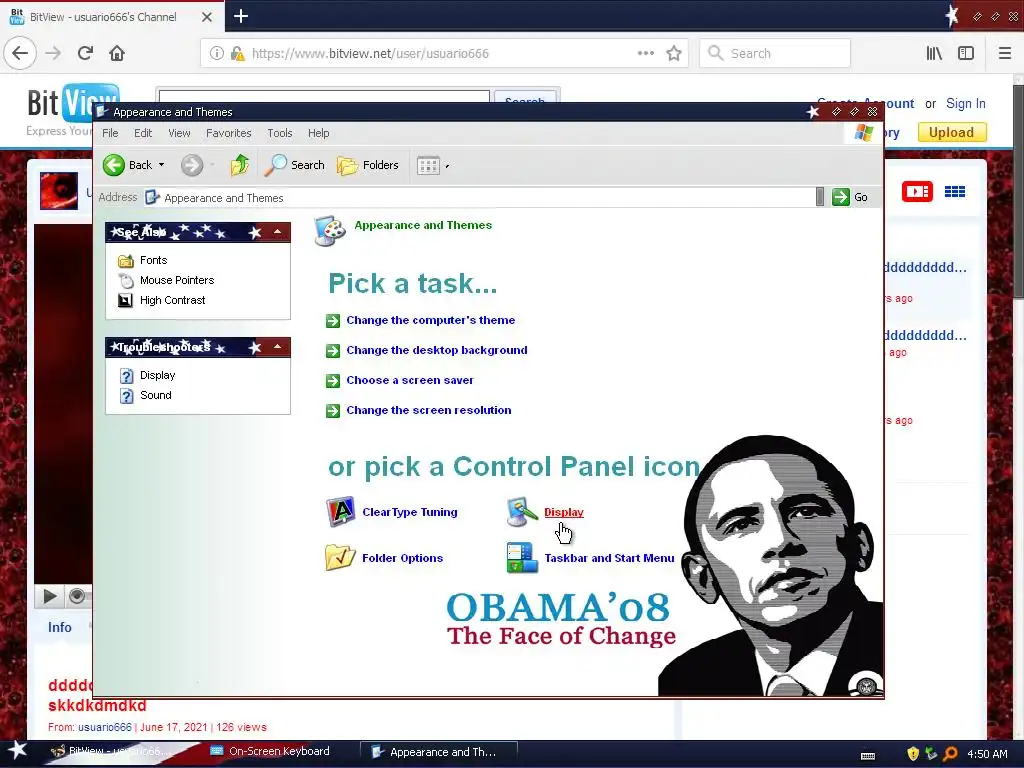Open Taskbar and Start Menu icon

522,558
